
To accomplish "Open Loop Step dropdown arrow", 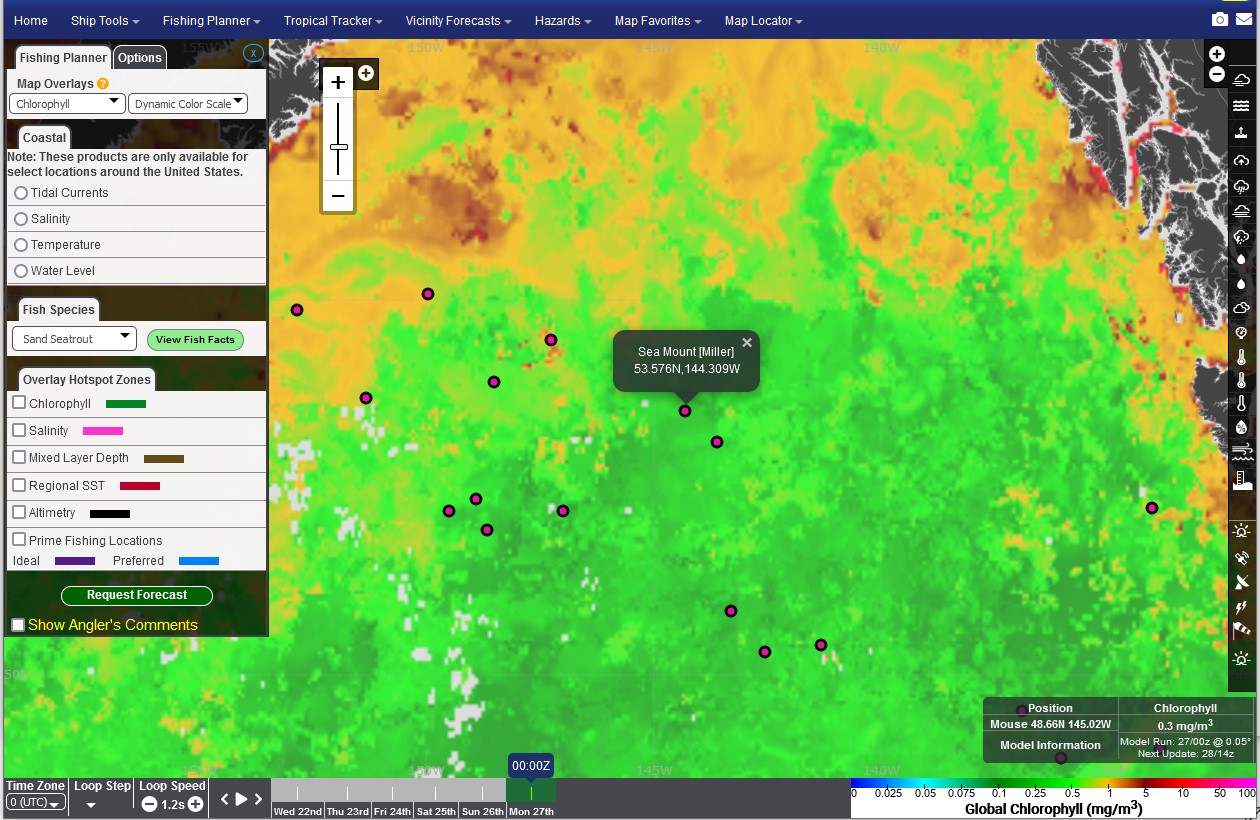I will coord(91,805).
